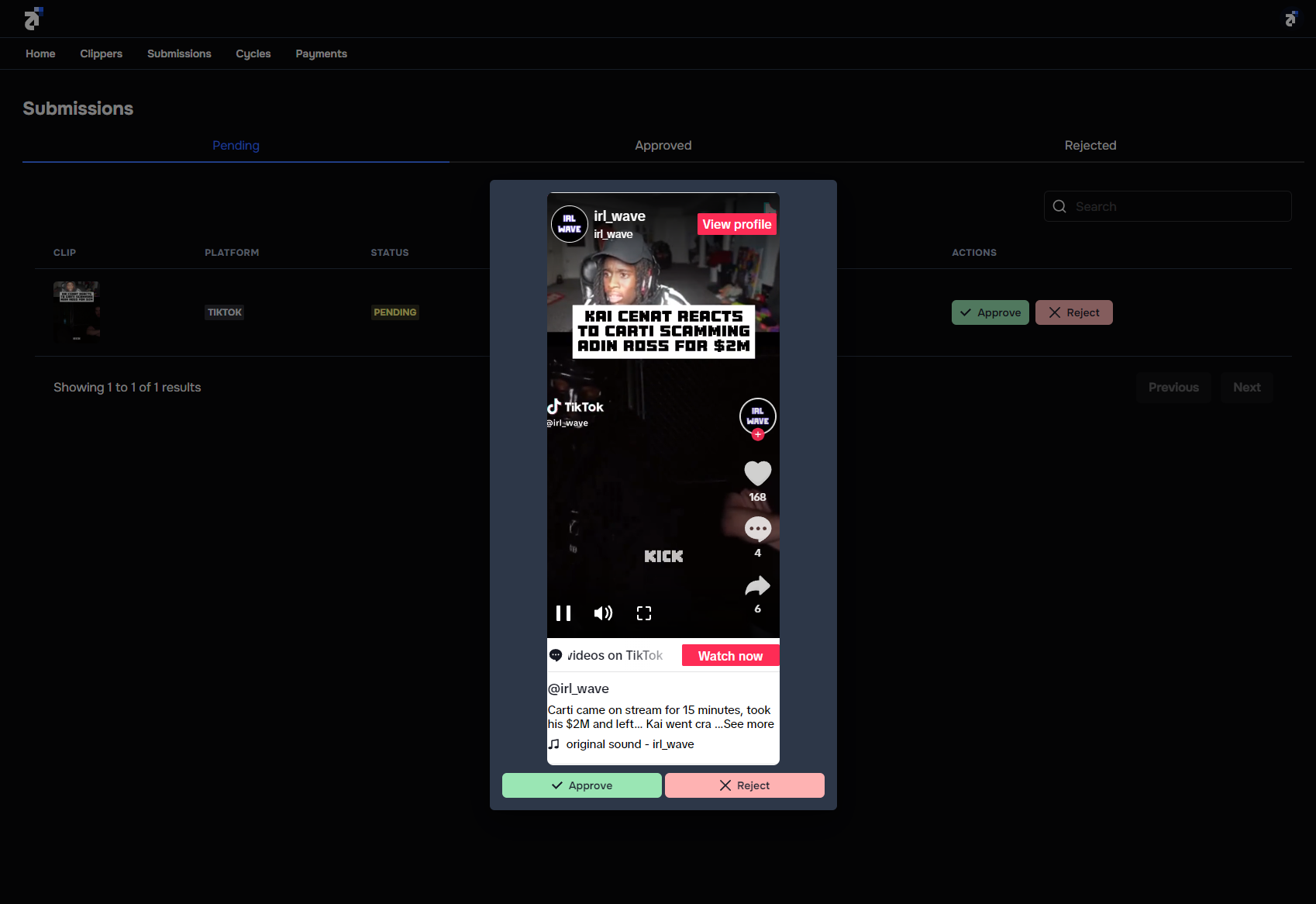Click the PLATFORM column header
Image resolution: width=1316 pixels, height=904 pixels.
[232, 253]
